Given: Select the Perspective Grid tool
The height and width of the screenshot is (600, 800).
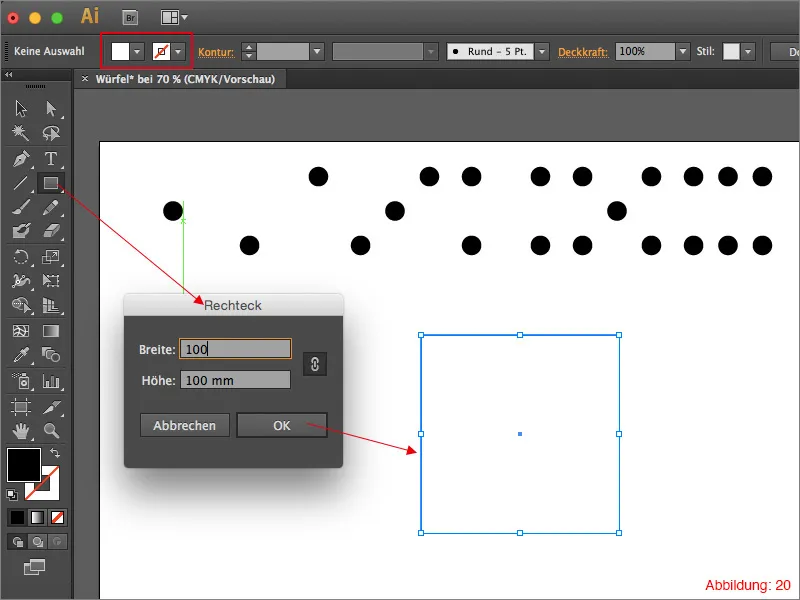Looking at the screenshot, I should pos(51,305).
